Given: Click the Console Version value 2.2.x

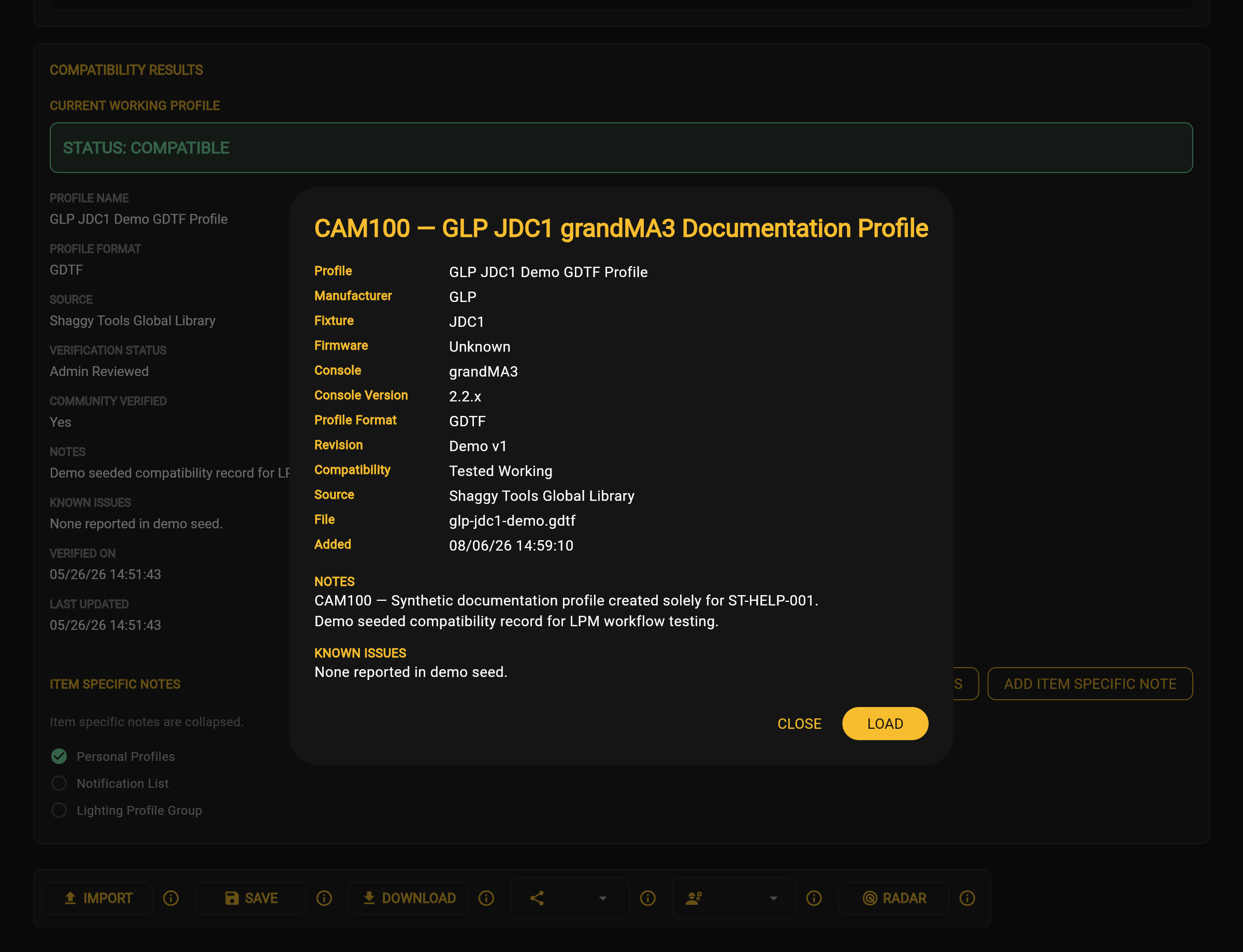Looking at the screenshot, I should [465, 396].
